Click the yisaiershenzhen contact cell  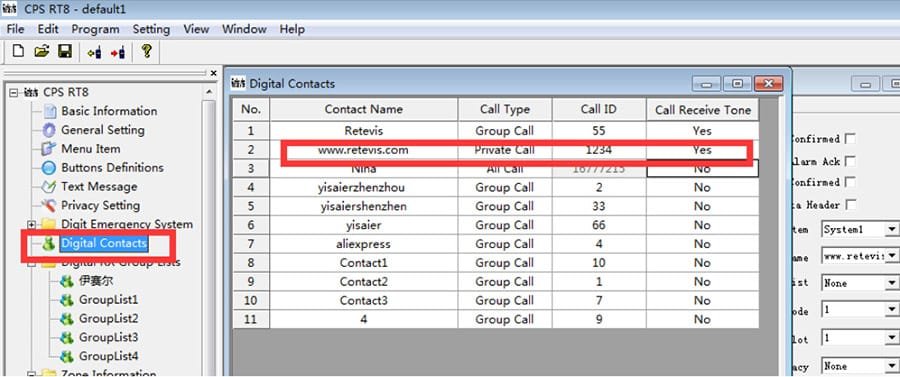(x=364, y=207)
